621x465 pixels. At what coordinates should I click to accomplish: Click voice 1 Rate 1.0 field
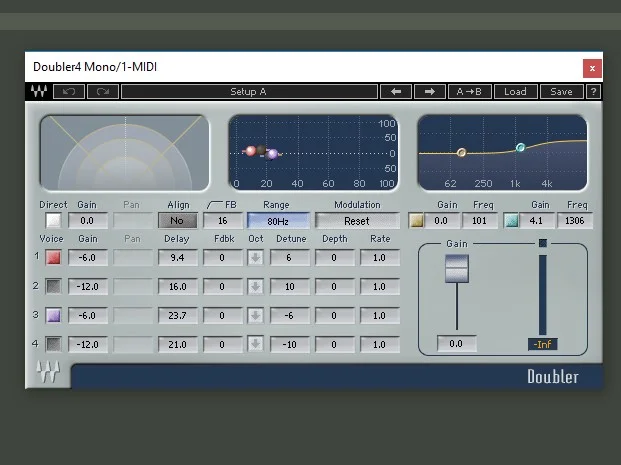[x=379, y=257]
